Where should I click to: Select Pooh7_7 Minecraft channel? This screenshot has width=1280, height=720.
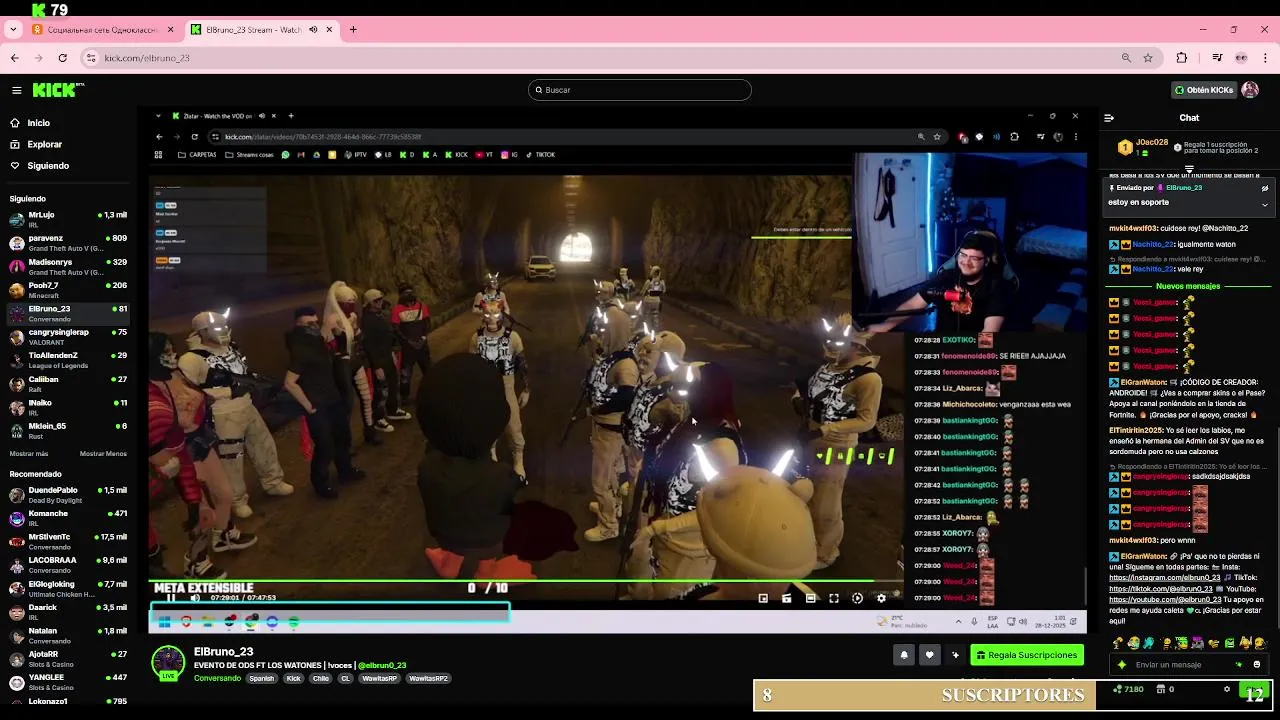68,290
